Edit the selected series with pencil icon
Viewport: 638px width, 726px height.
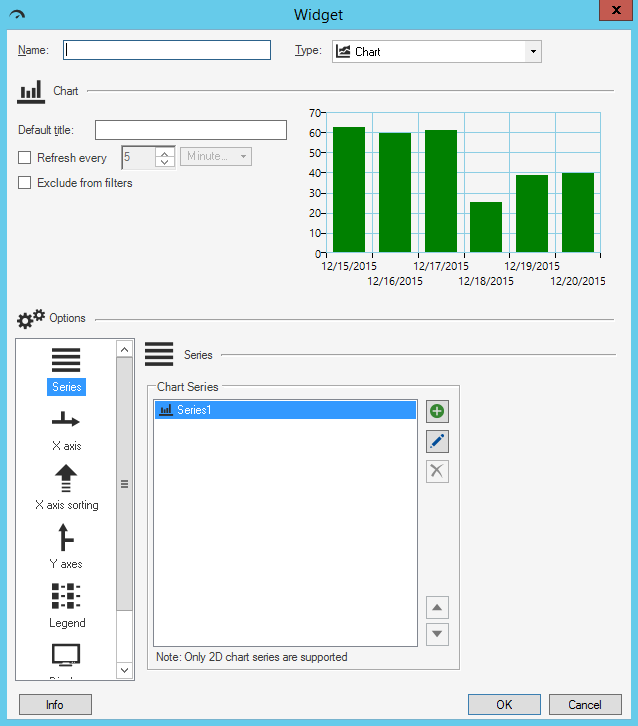(437, 441)
